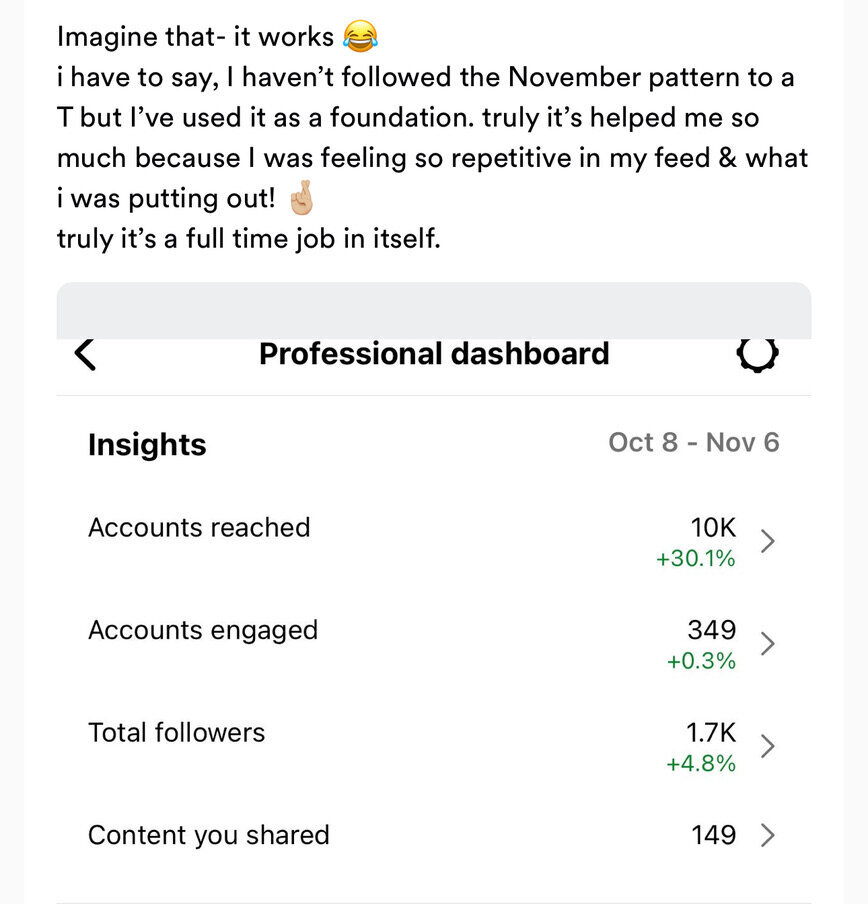Click the Insights section heading
Screen dimensions: 868x904
coord(147,445)
